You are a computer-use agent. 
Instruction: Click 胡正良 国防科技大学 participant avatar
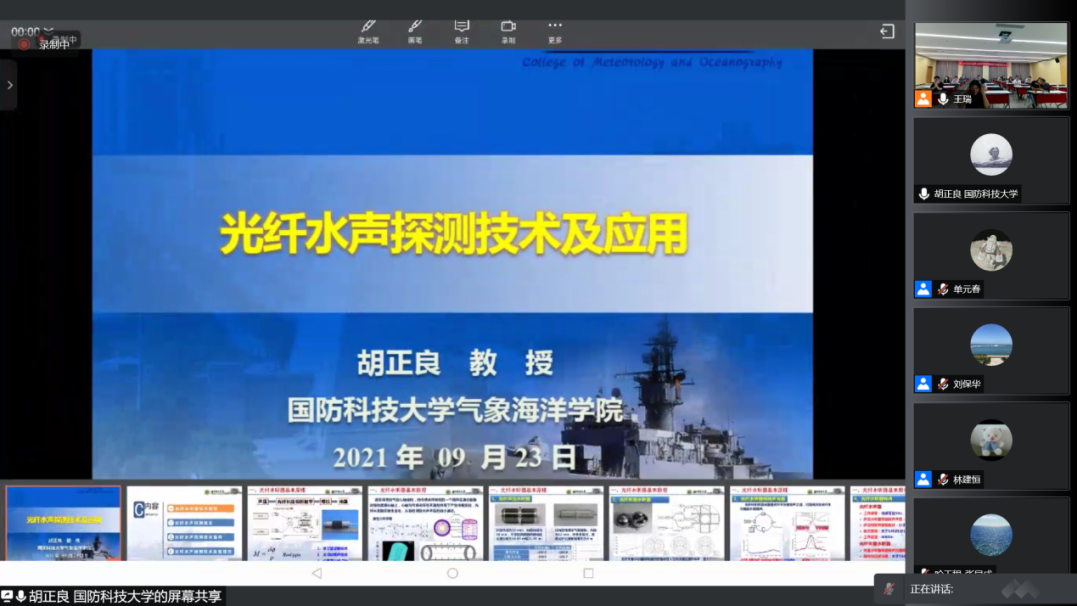(x=991, y=155)
